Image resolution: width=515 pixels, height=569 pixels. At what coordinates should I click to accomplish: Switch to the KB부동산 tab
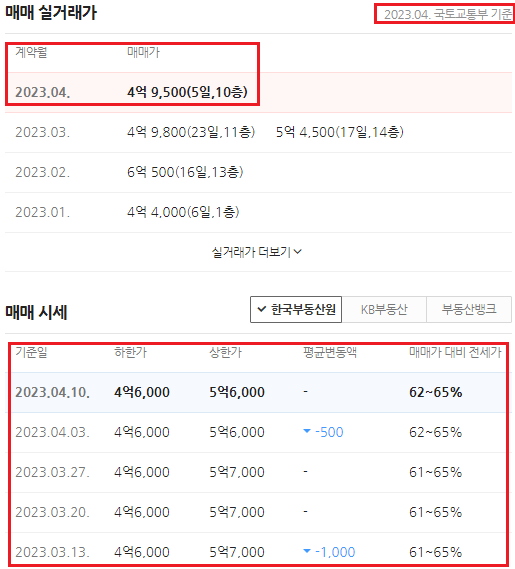point(384,310)
